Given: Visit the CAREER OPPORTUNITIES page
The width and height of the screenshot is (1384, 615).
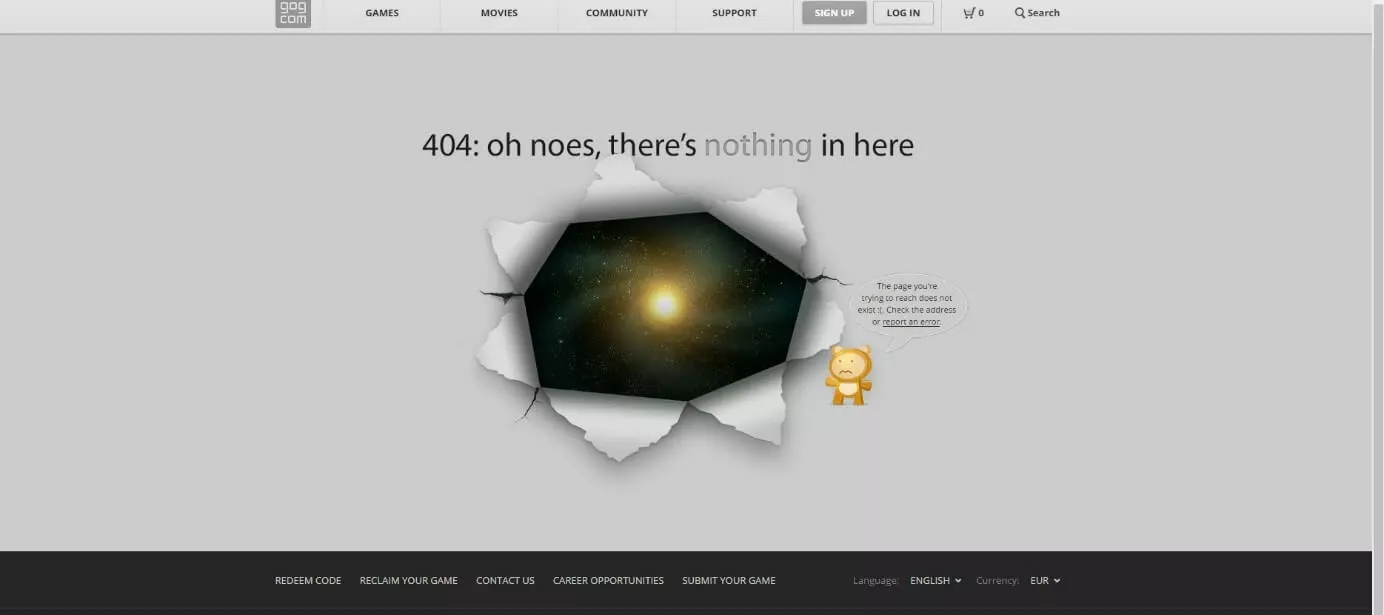Looking at the screenshot, I should coord(608,580).
